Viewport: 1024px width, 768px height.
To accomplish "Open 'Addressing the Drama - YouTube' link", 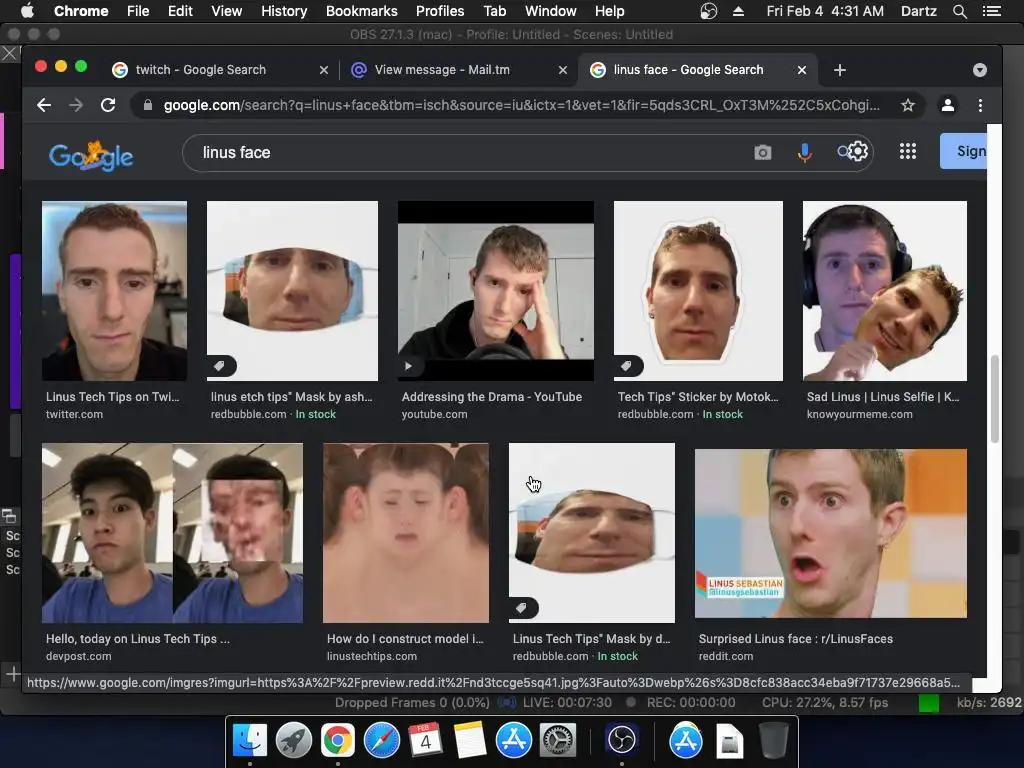I will pos(492,396).
